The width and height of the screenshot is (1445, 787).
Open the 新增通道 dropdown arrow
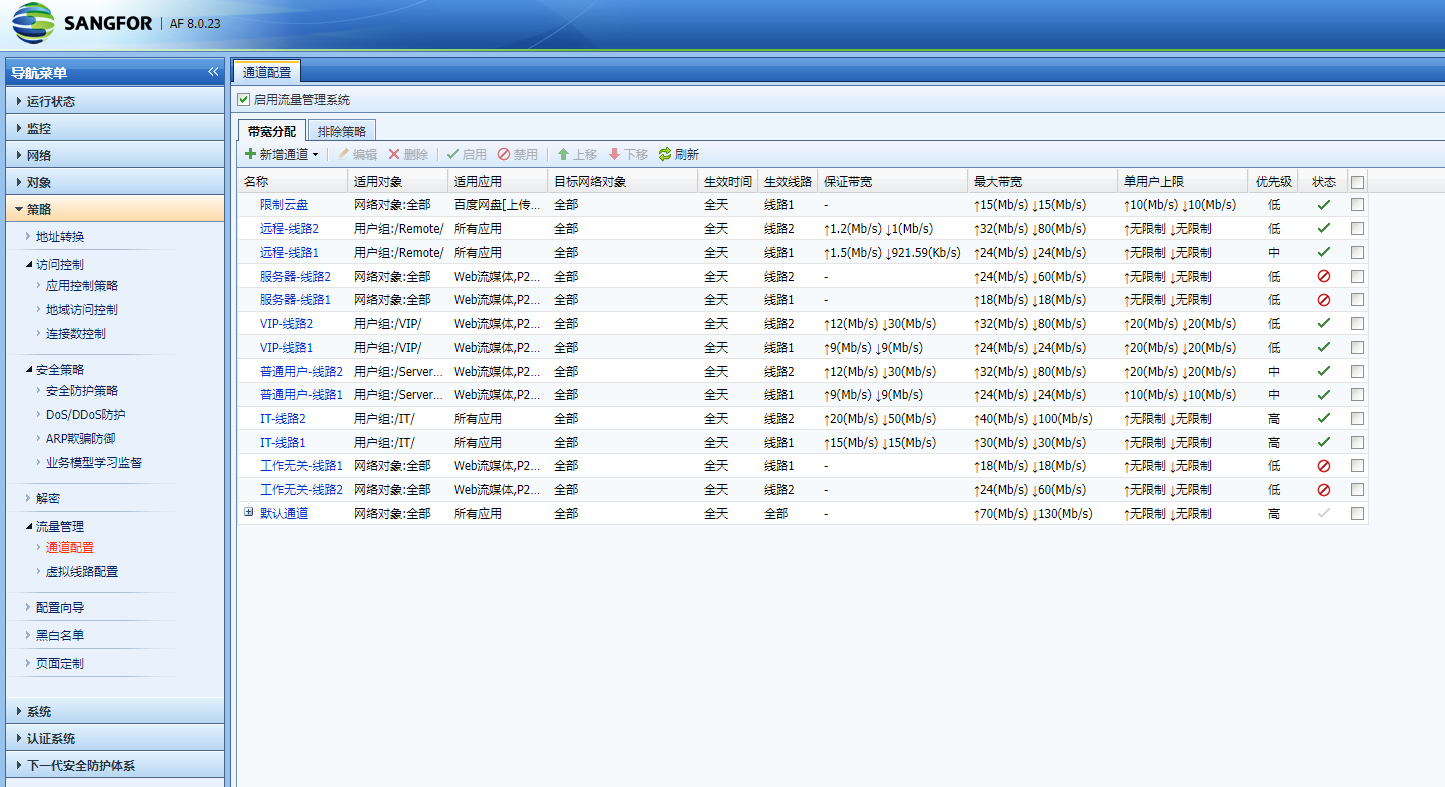315,155
